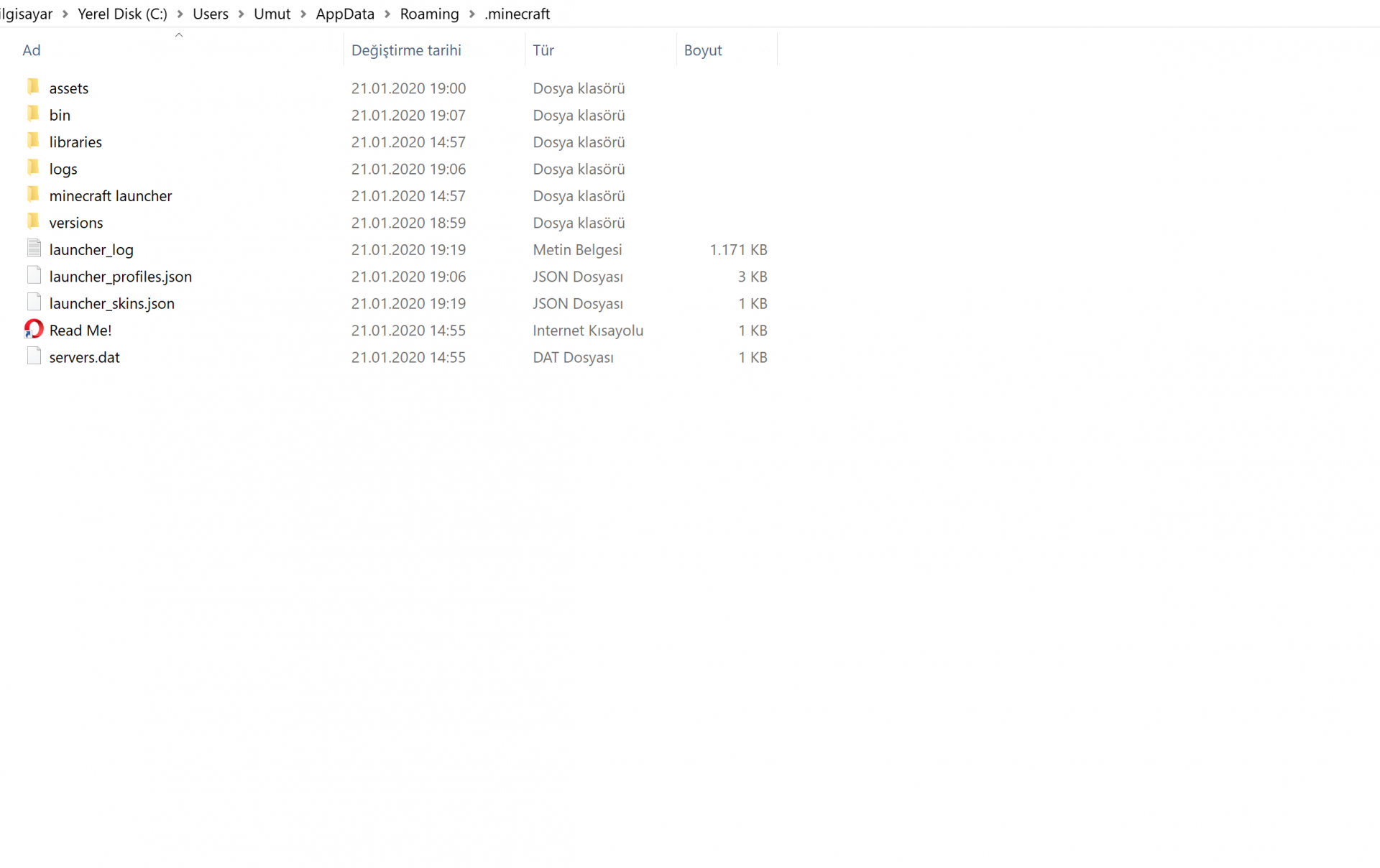Select the Read Me! Opera shortcut icon
The width and height of the screenshot is (1380, 868).
(34, 329)
